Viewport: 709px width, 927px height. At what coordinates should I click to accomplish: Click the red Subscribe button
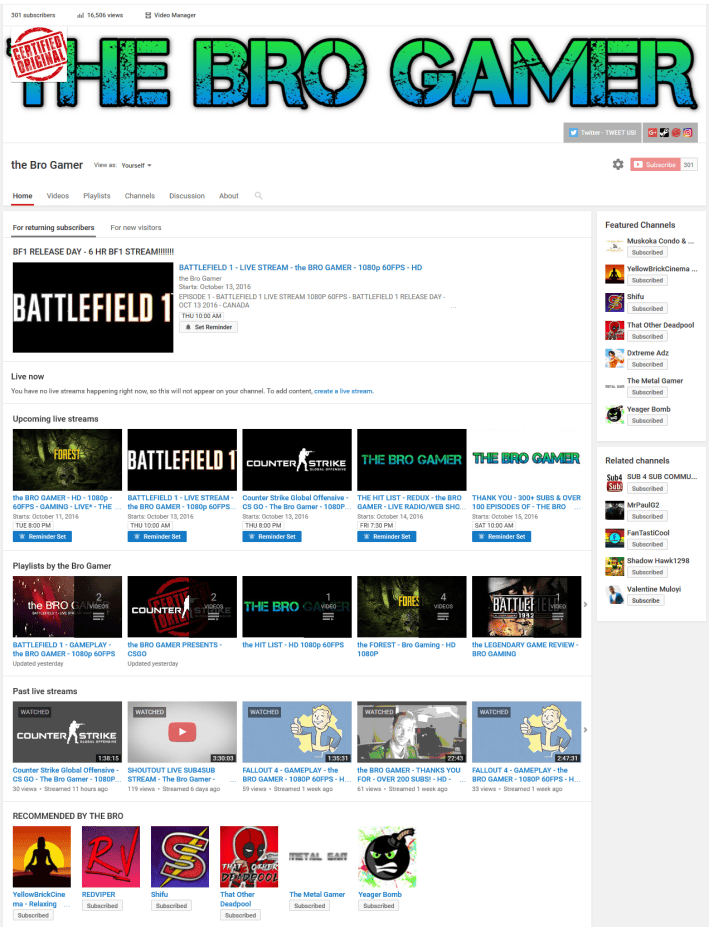655,165
